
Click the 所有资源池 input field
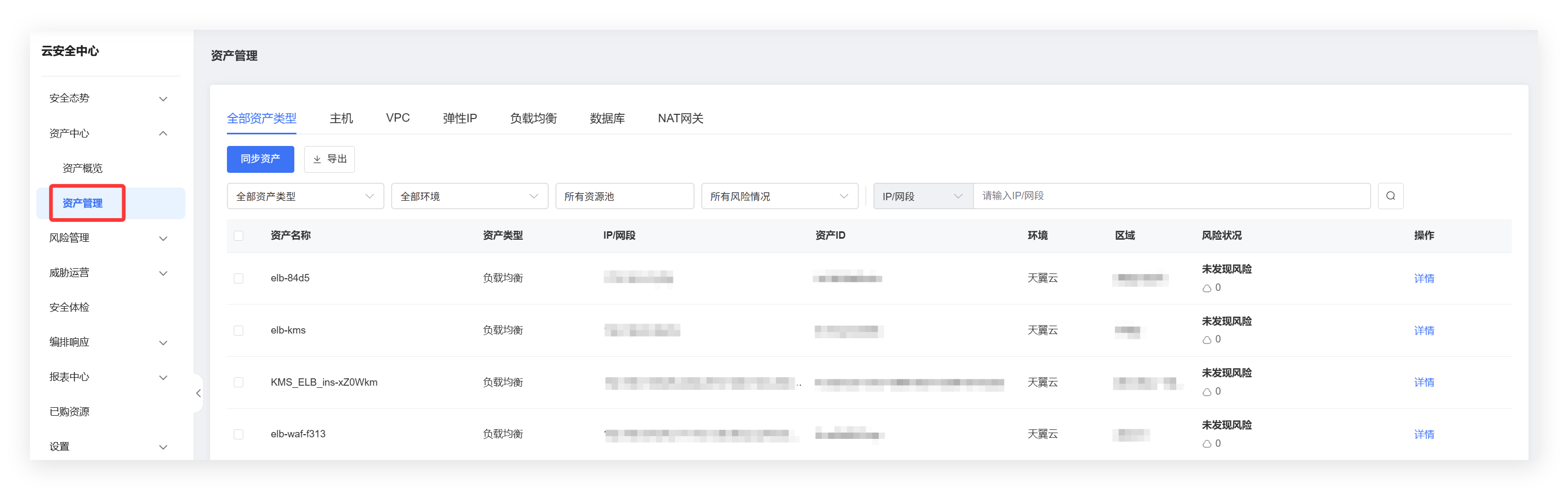(x=624, y=196)
